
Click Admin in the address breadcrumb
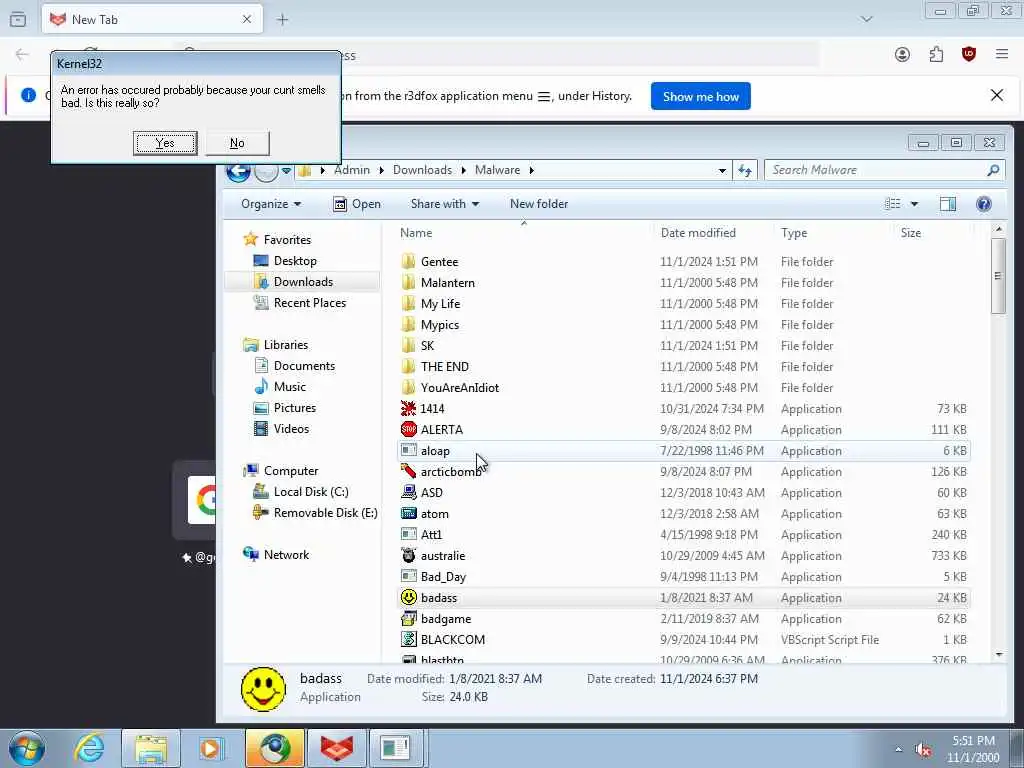[352, 170]
